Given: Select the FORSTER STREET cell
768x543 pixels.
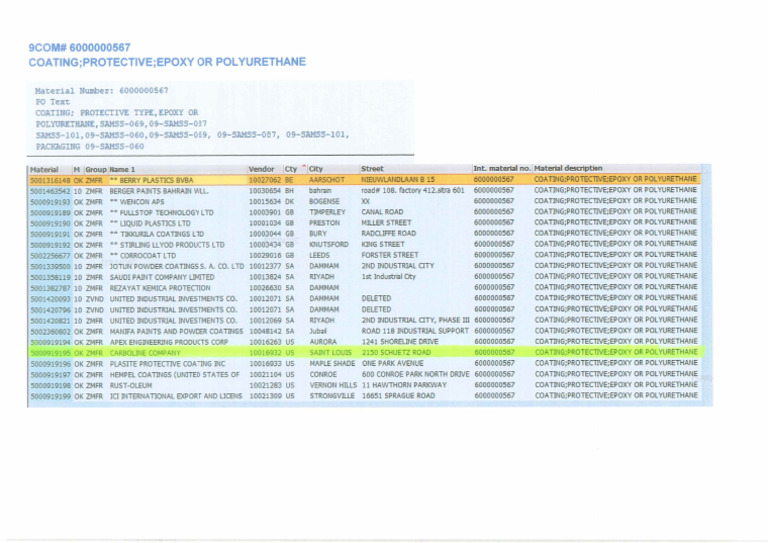Looking at the screenshot, I should click(x=390, y=255).
